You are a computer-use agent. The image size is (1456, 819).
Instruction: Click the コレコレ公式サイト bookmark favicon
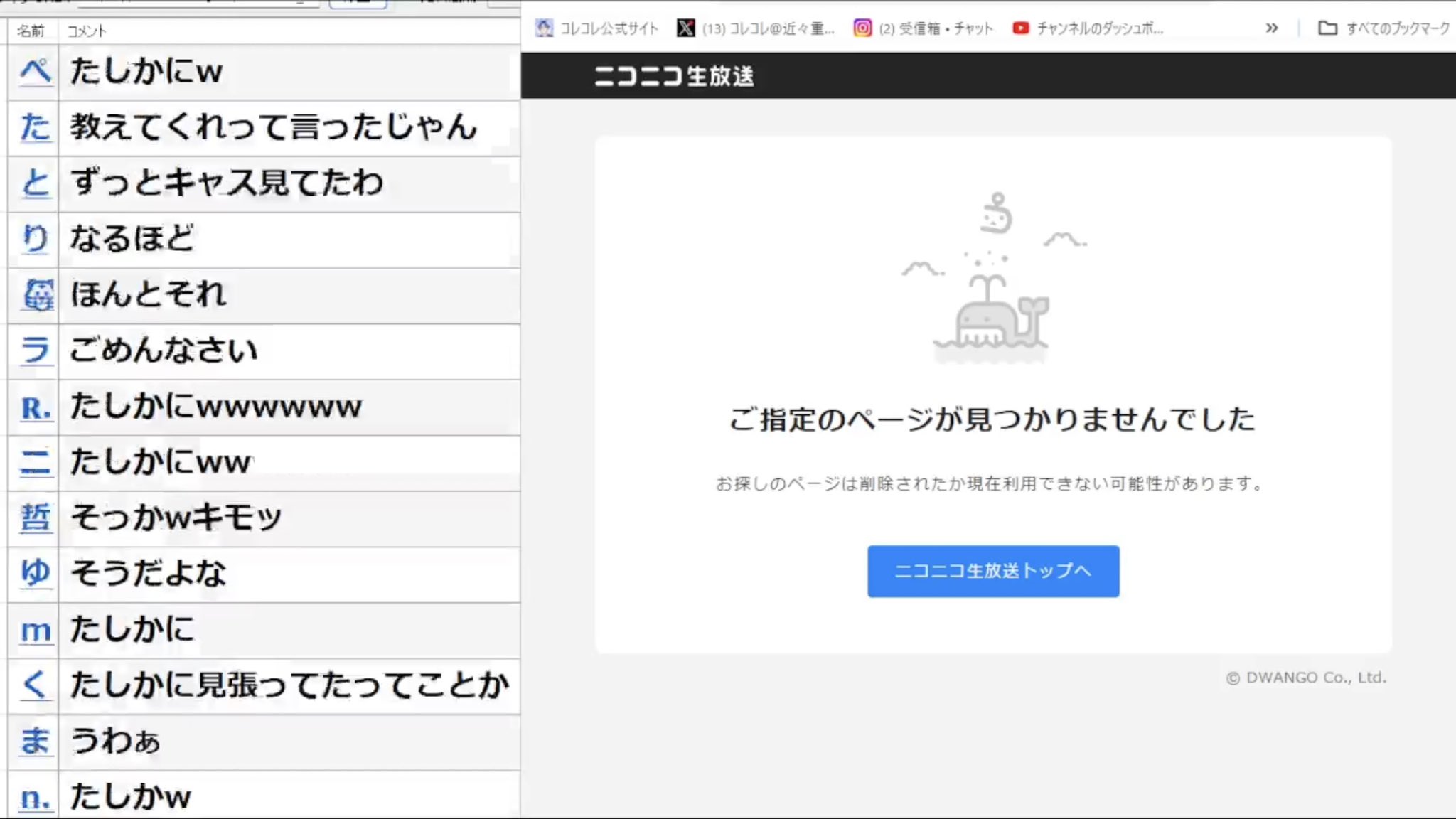[544, 28]
